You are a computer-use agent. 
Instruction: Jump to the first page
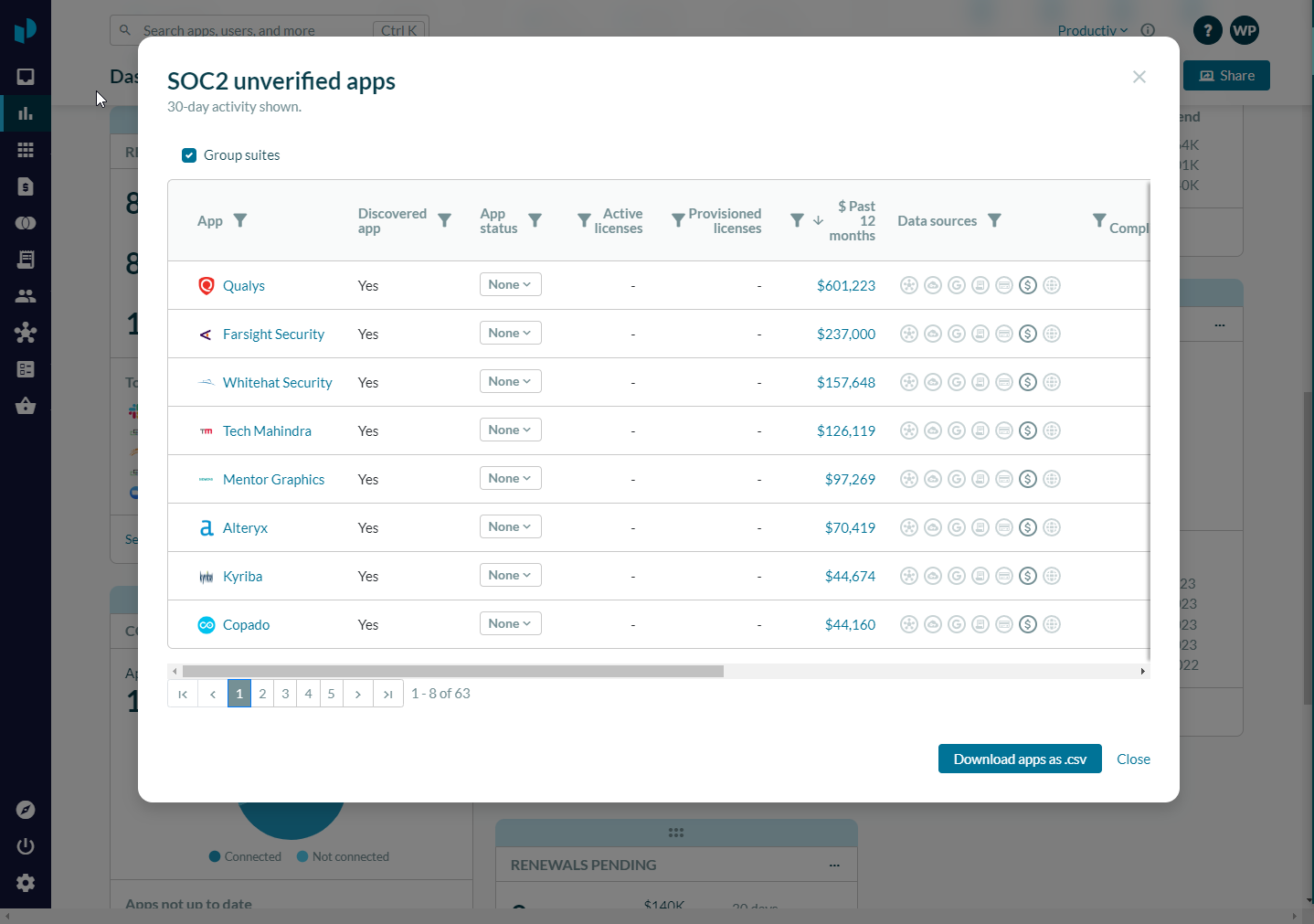click(x=183, y=694)
